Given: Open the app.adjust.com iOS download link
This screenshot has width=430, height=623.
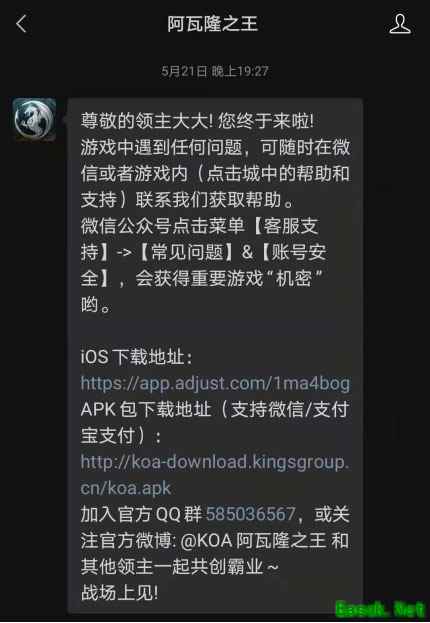Looking at the screenshot, I should click(x=215, y=383).
